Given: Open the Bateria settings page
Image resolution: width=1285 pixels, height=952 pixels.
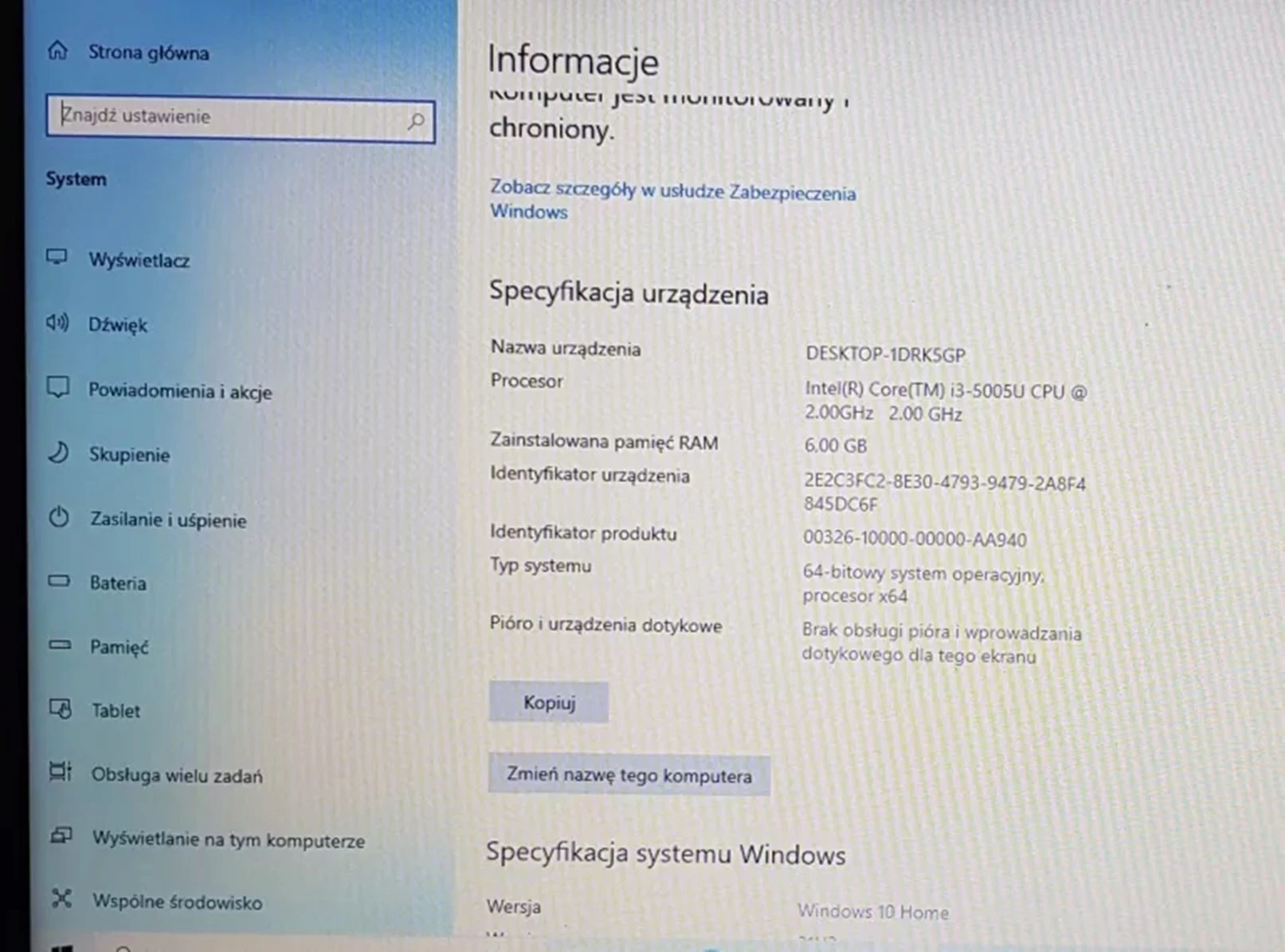Looking at the screenshot, I should pos(118,583).
